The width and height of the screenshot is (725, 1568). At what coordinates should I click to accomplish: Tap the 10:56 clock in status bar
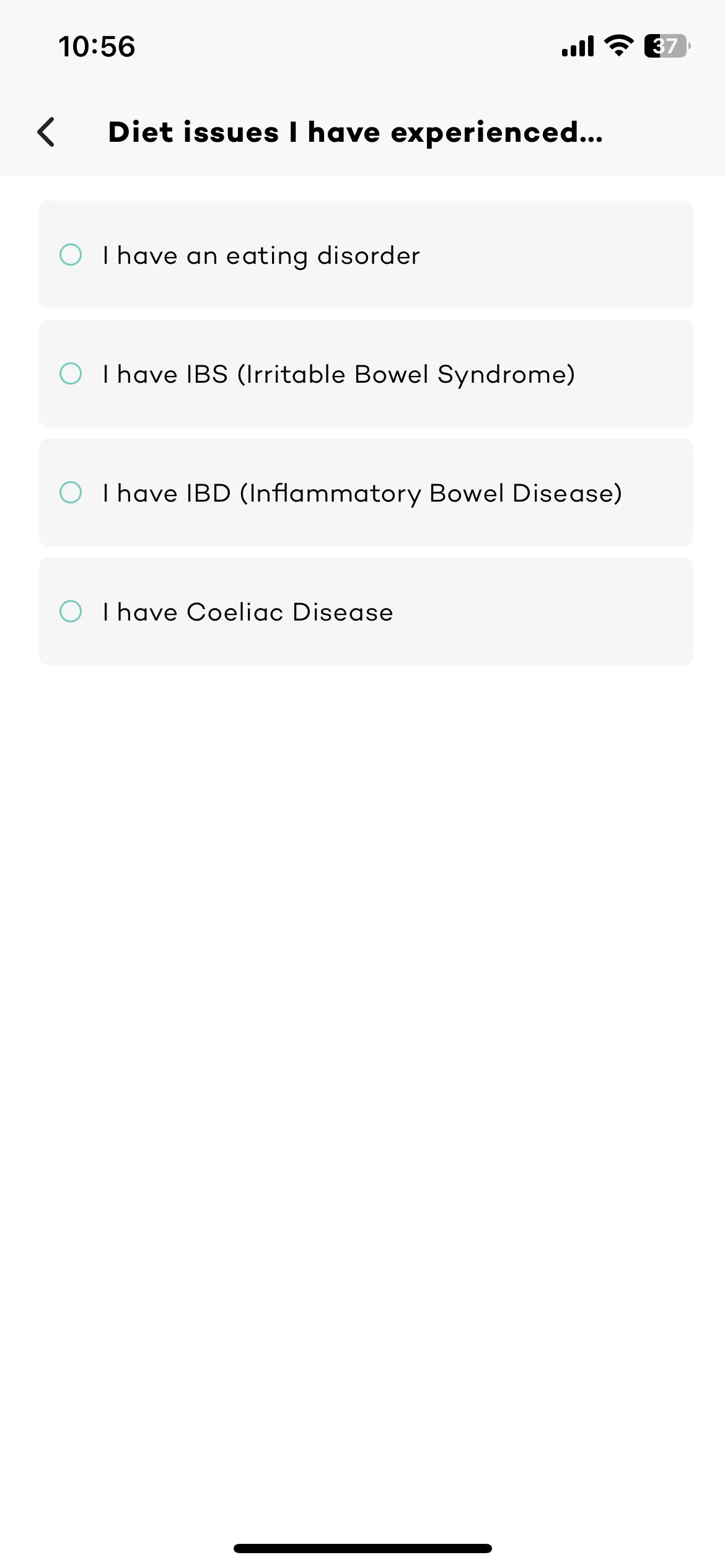pos(97,47)
